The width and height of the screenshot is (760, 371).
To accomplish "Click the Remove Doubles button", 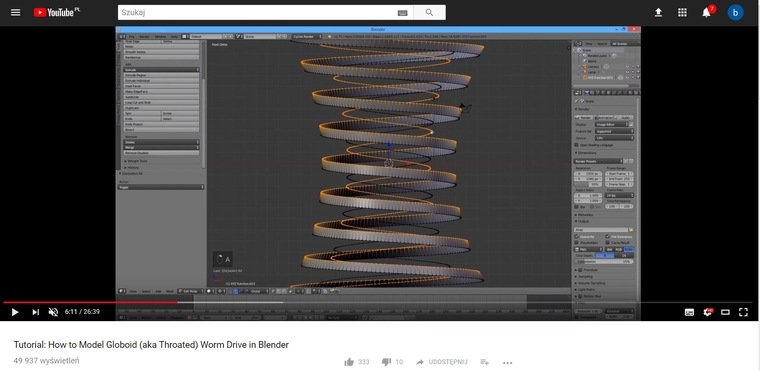I will 161,153.
